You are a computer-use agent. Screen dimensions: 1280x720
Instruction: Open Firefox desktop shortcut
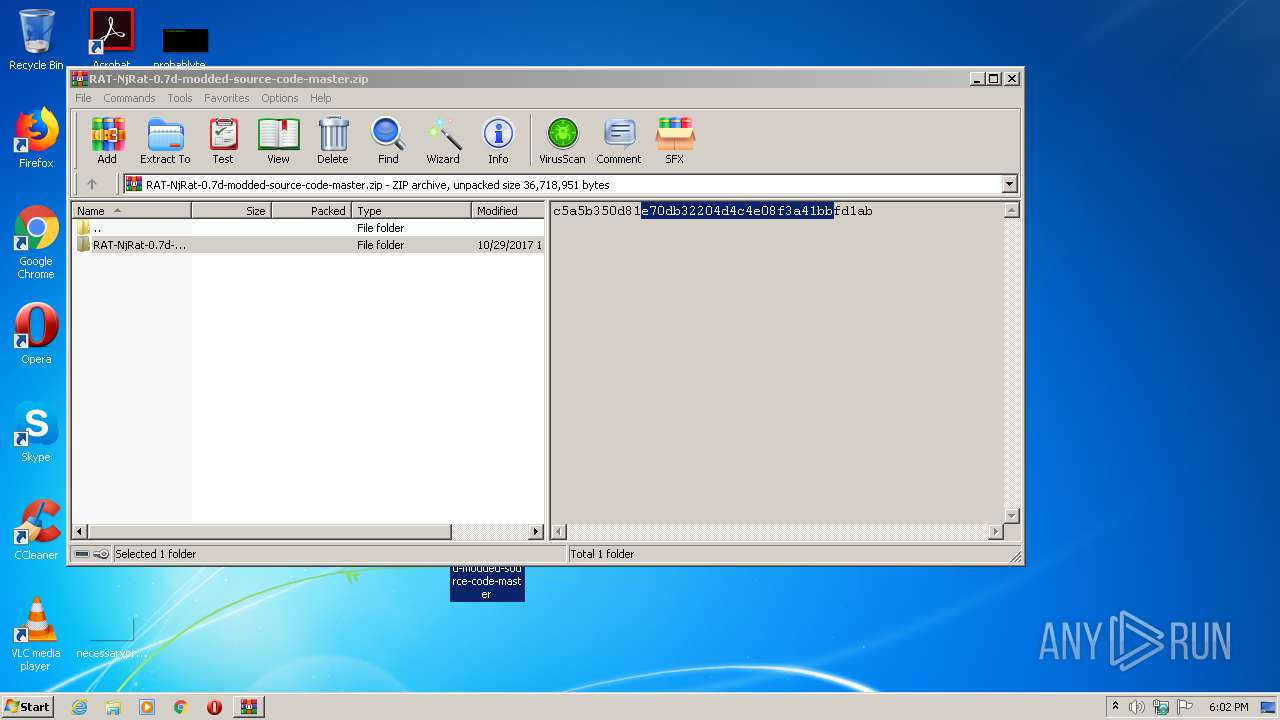[x=36, y=138]
